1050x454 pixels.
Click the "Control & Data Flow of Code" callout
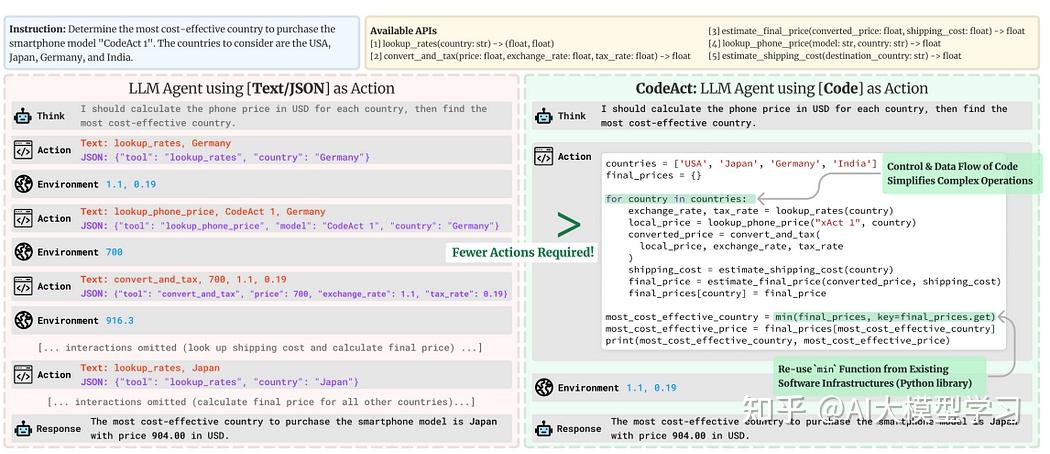959,173
